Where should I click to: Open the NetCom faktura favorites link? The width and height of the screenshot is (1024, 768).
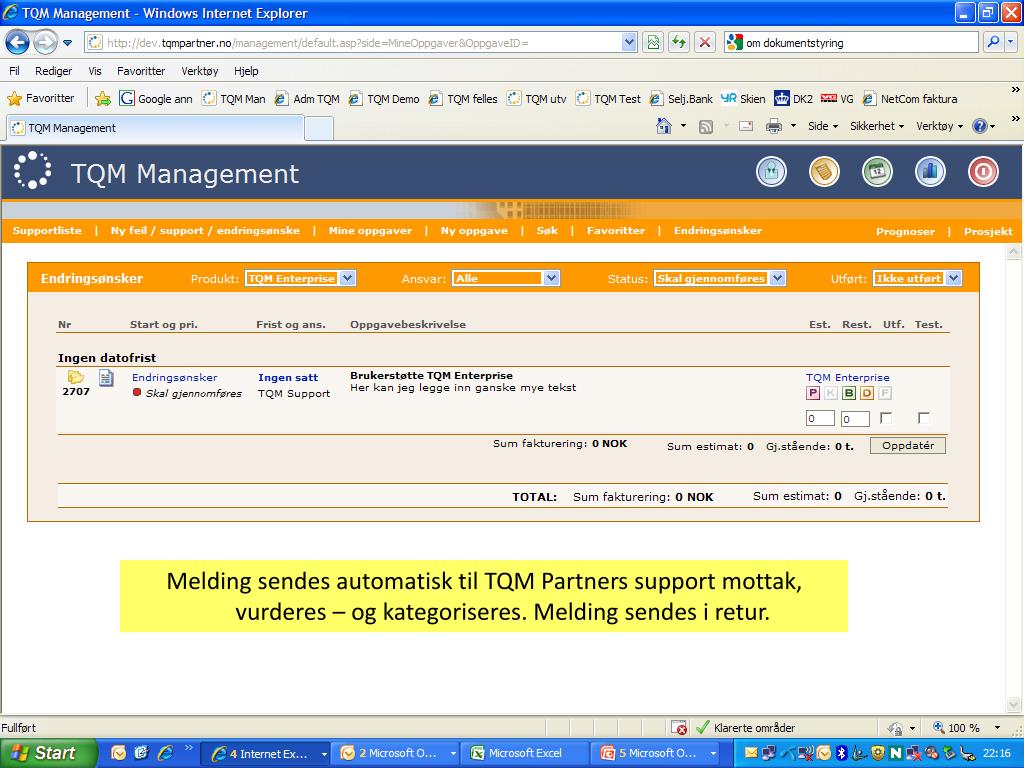pos(910,99)
